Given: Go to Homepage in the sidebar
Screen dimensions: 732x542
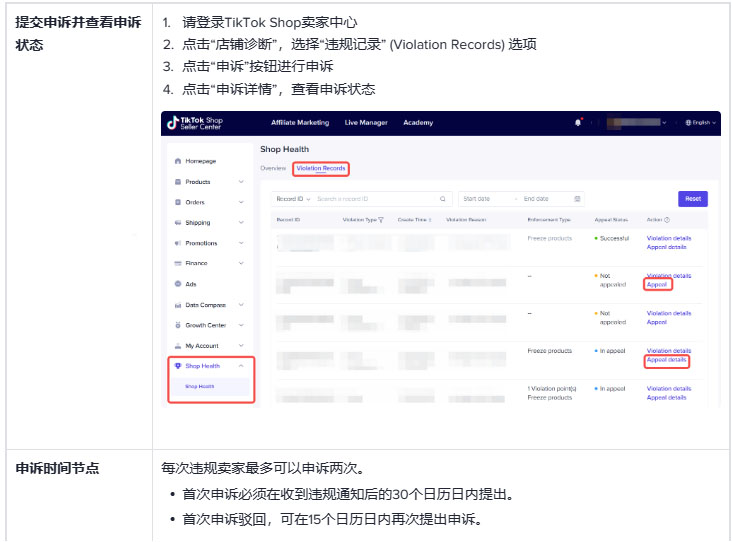Looking at the screenshot, I should pyautogui.click(x=201, y=161).
